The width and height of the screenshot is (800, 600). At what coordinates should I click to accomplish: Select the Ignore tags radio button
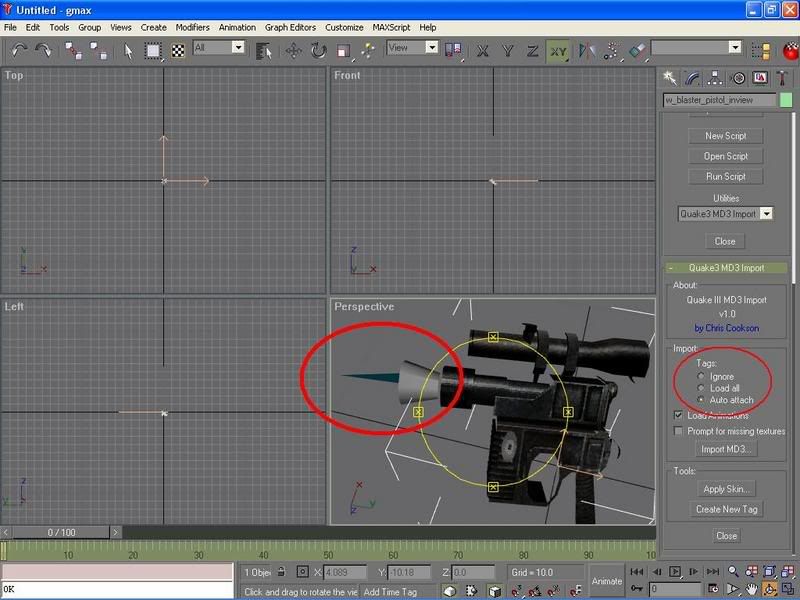(701, 377)
